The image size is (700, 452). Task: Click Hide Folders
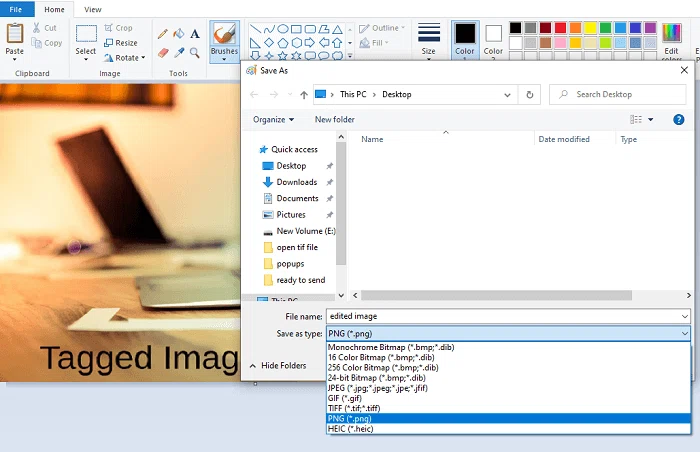(278, 365)
